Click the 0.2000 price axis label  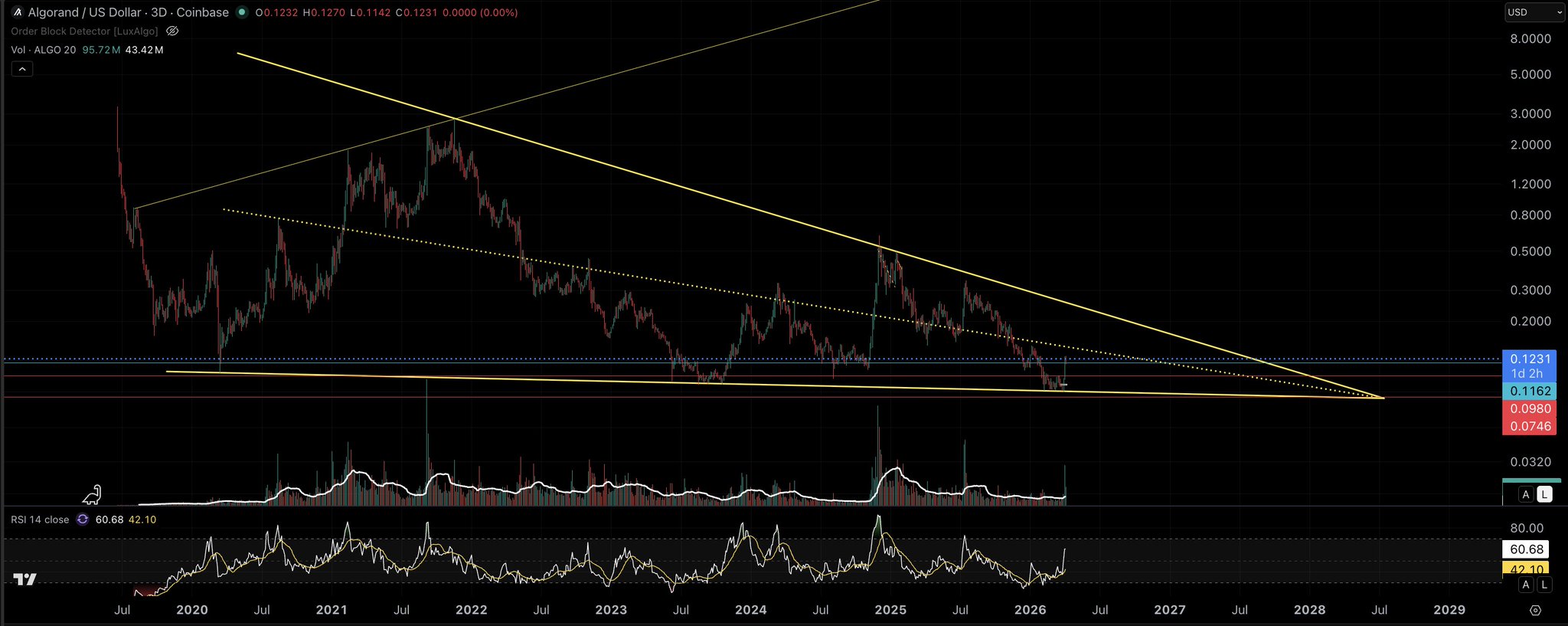(x=1530, y=323)
